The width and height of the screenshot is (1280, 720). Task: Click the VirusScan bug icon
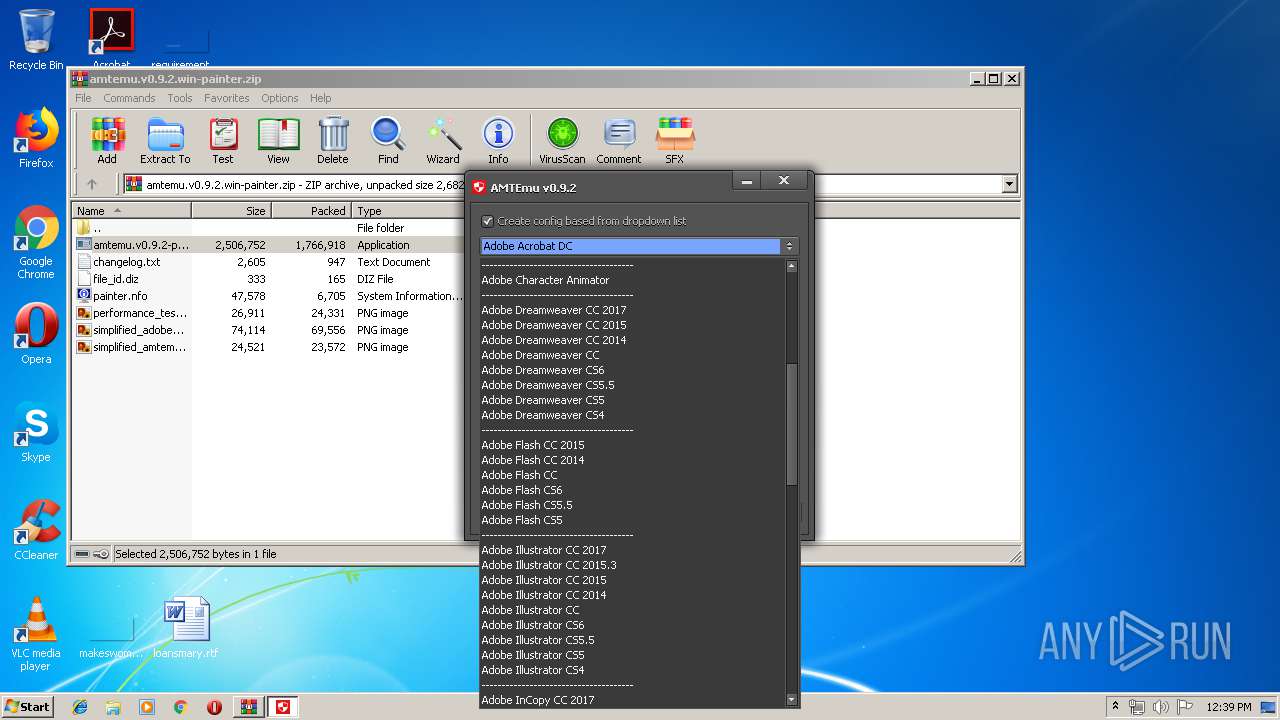[x=562, y=140]
